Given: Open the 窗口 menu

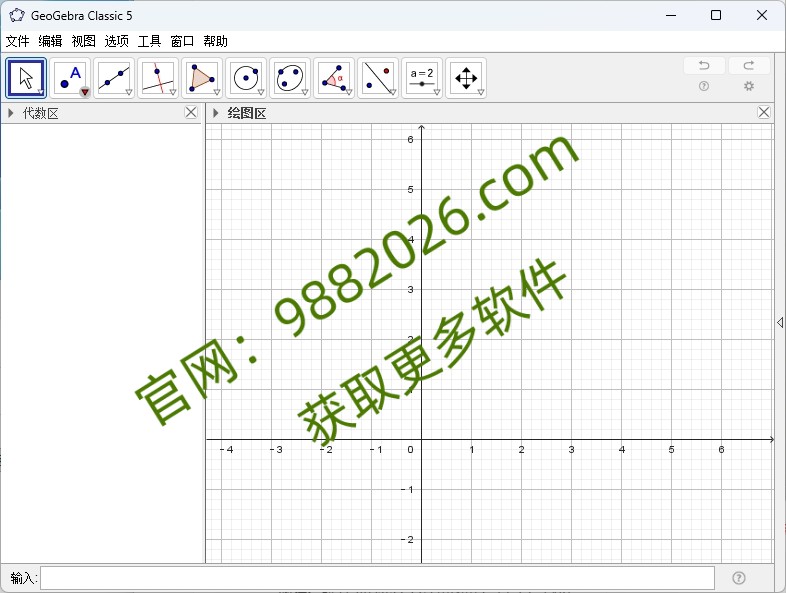Looking at the screenshot, I should (182, 41).
